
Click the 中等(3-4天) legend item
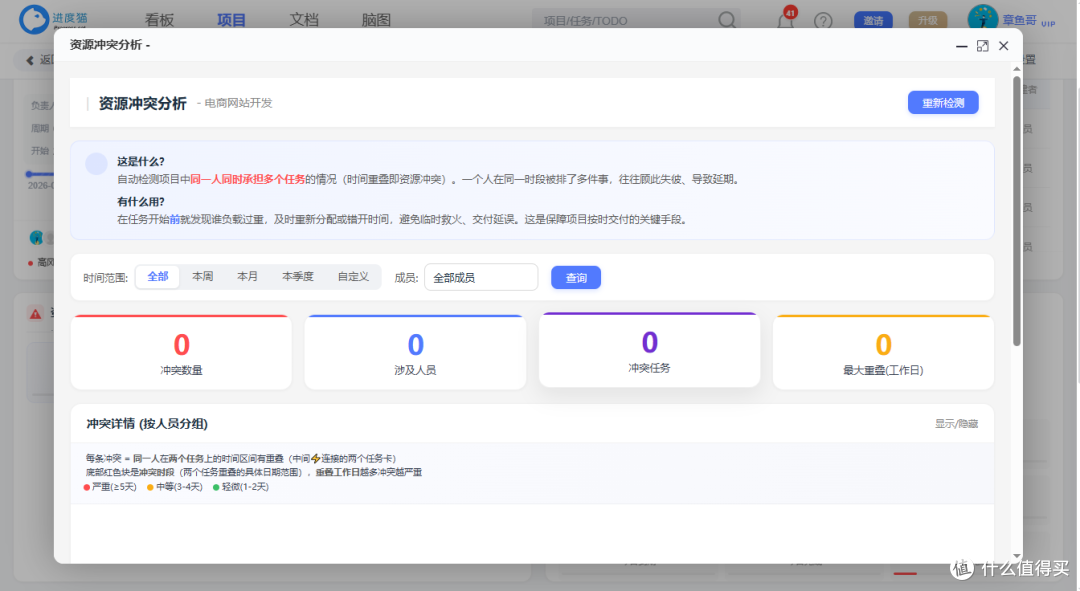(x=175, y=487)
